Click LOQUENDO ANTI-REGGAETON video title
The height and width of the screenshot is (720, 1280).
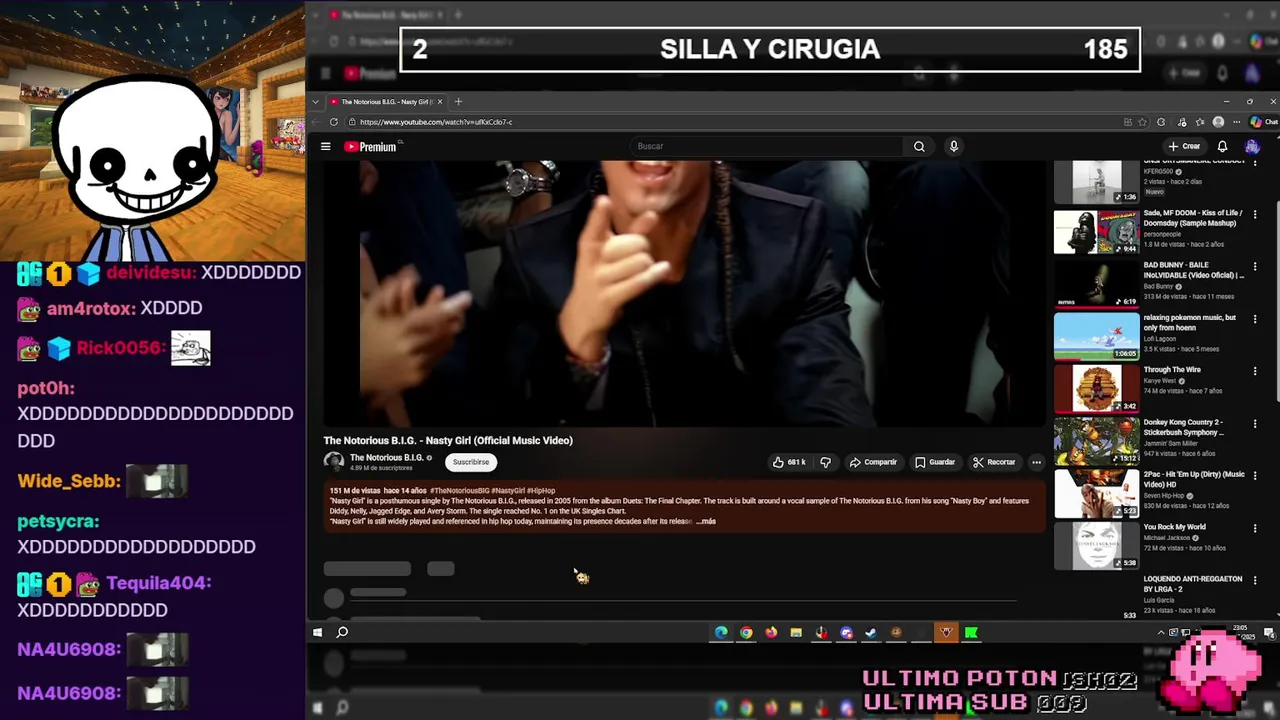1193,584
